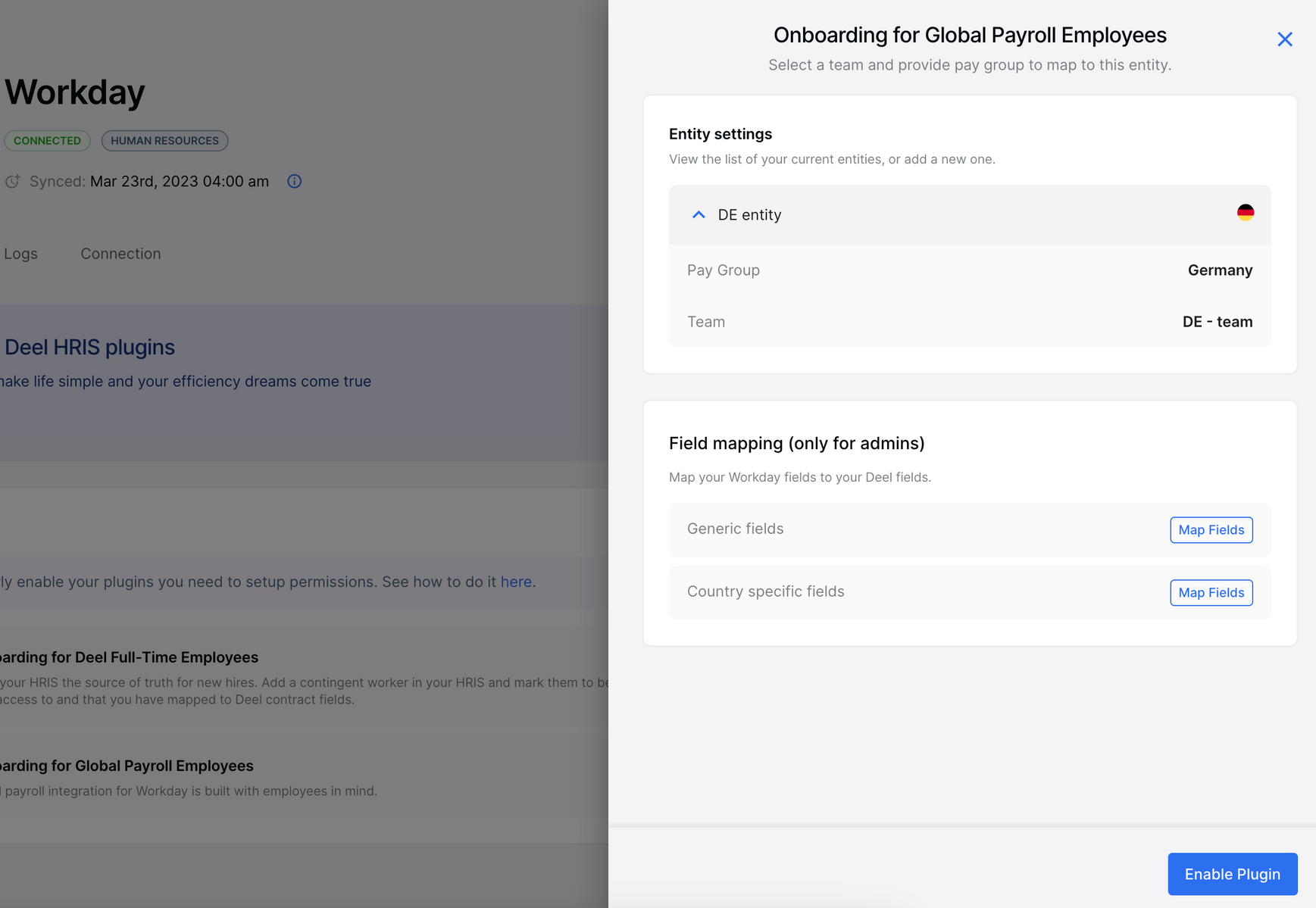Click the HUMAN RESOURCES tag
The width and height of the screenshot is (1316, 908).
164,141
